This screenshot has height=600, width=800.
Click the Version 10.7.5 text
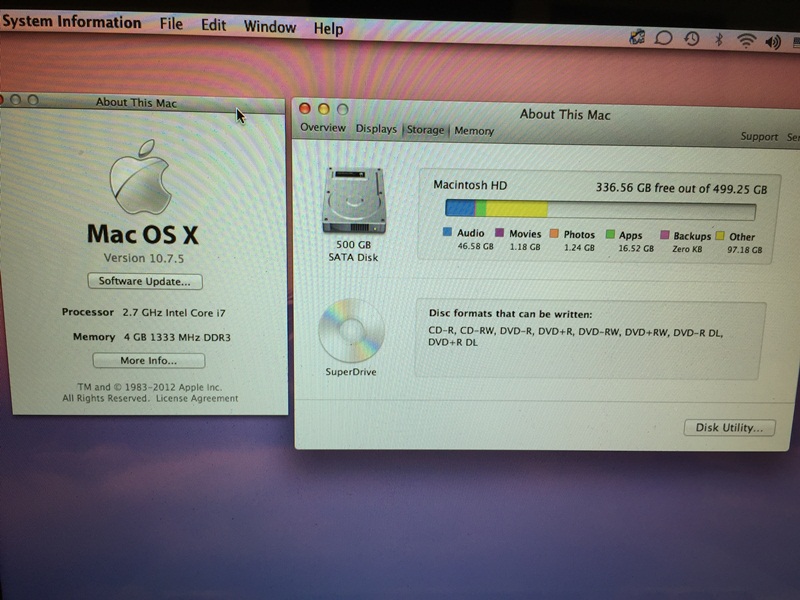coord(144,258)
